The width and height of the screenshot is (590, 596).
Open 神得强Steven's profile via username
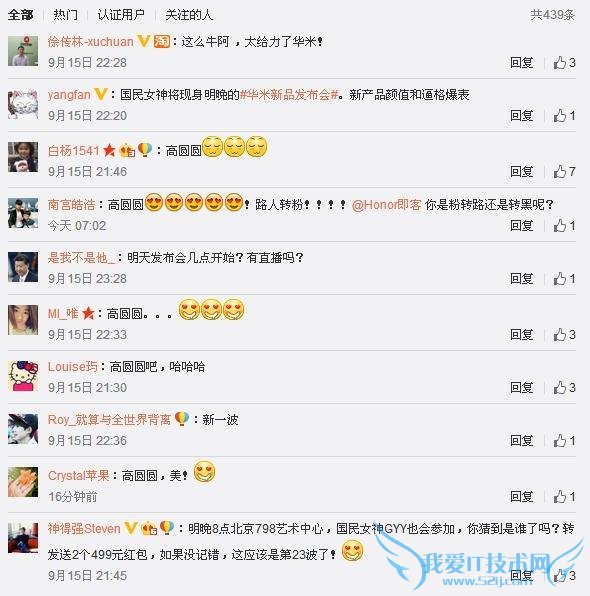coord(84,528)
